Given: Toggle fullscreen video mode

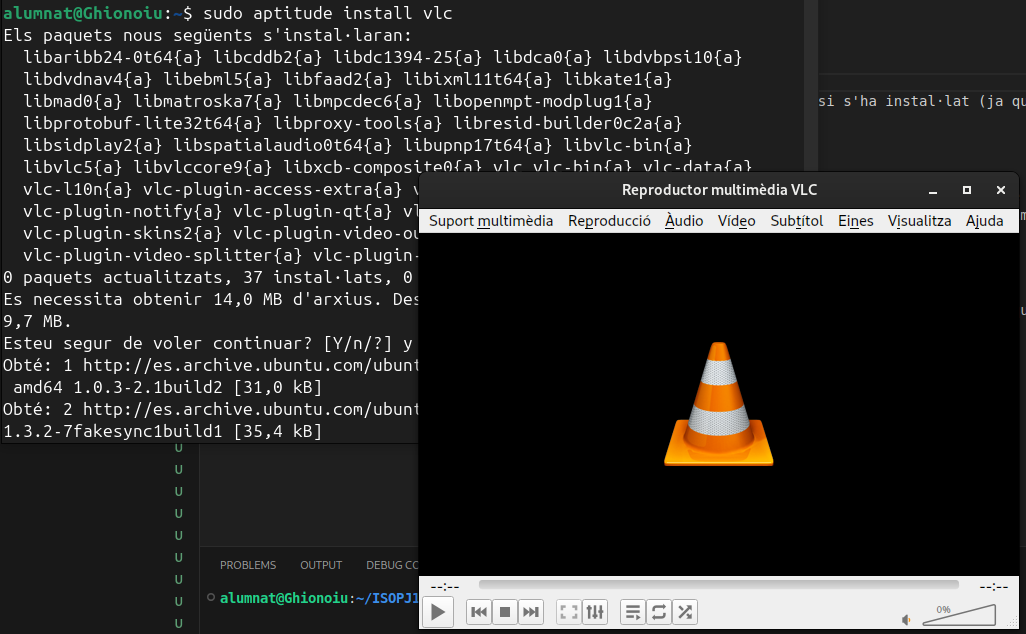Looking at the screenshot, I should (568, 612).
